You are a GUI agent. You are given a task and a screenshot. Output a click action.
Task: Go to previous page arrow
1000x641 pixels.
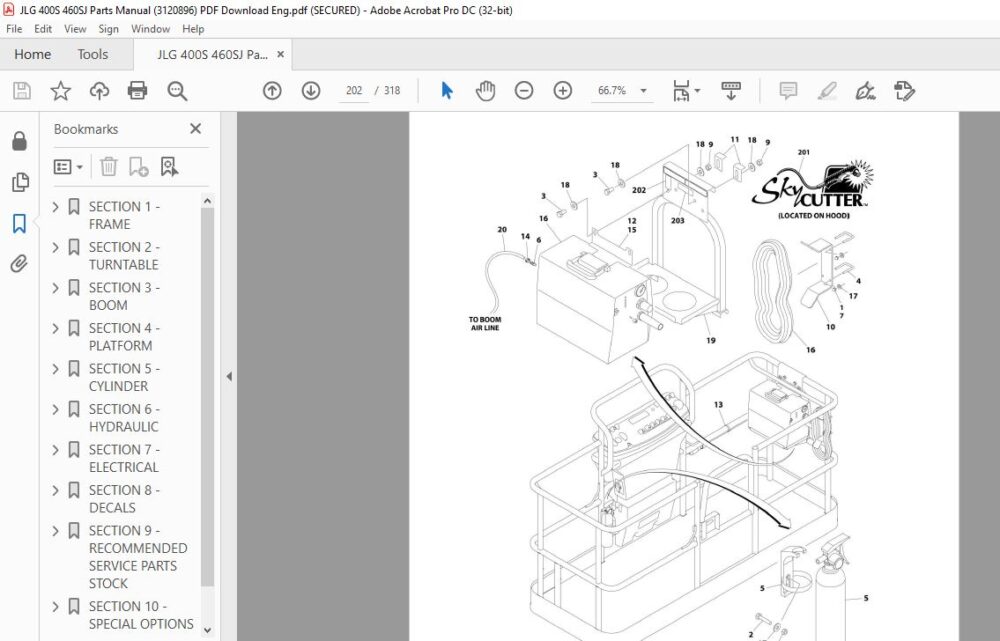coord(272,91)
